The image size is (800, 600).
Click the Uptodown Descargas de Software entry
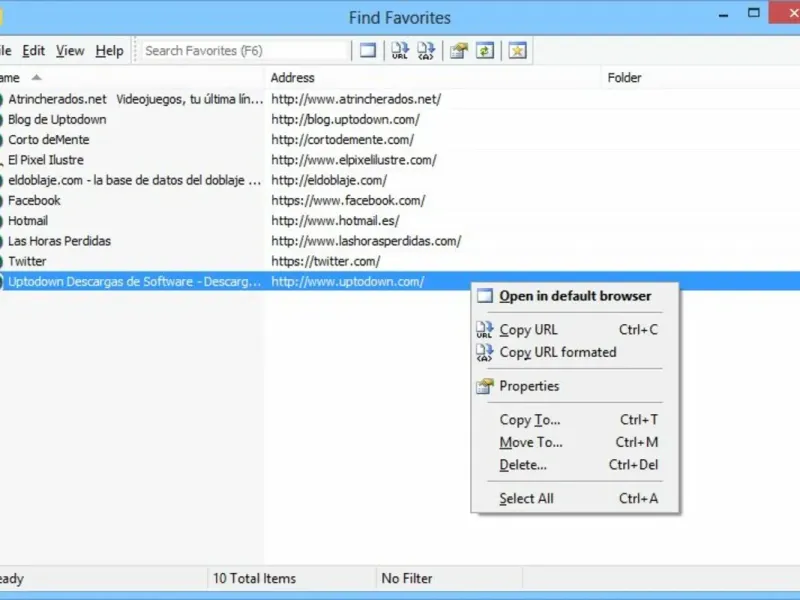134,282
